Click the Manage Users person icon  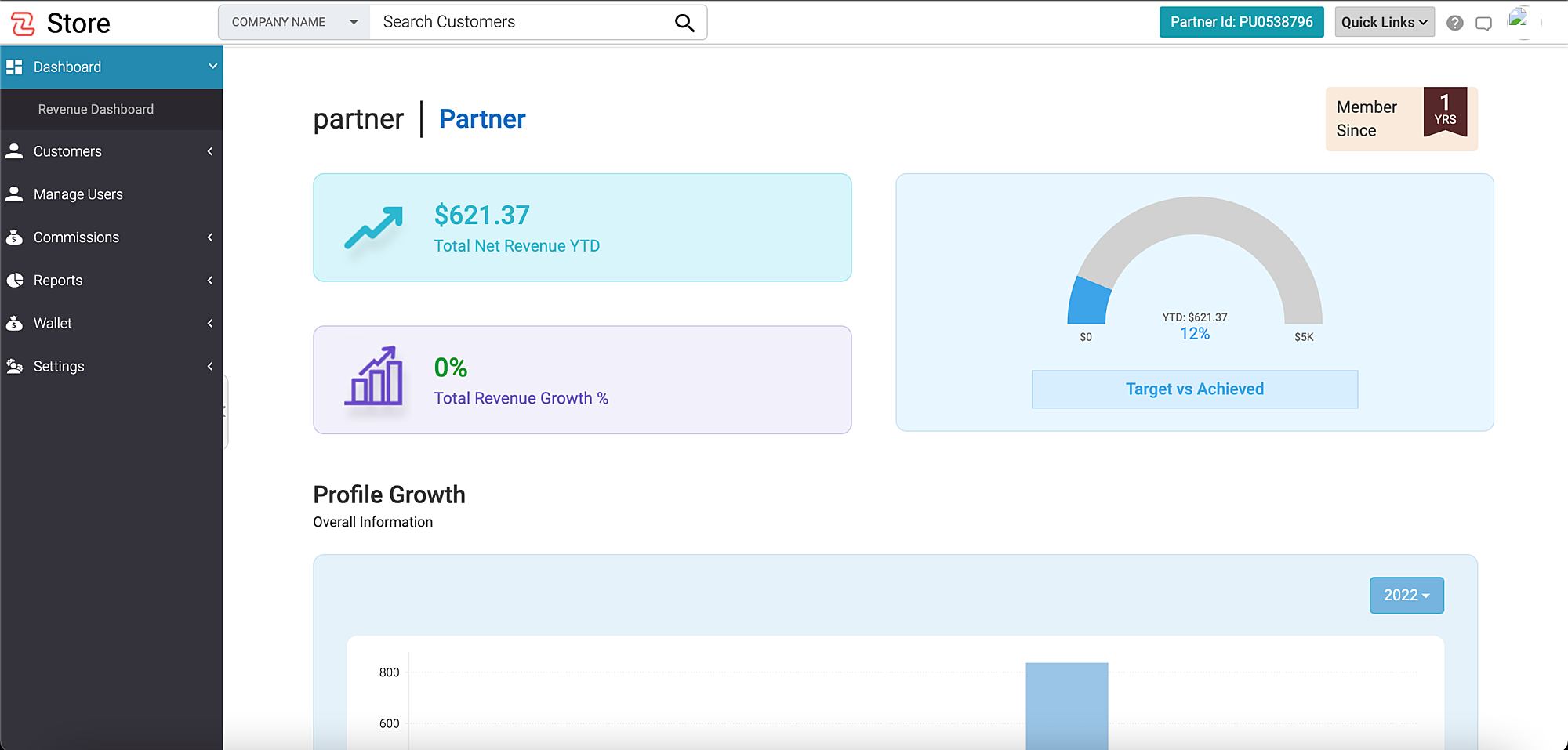click(x=14, y=194)
